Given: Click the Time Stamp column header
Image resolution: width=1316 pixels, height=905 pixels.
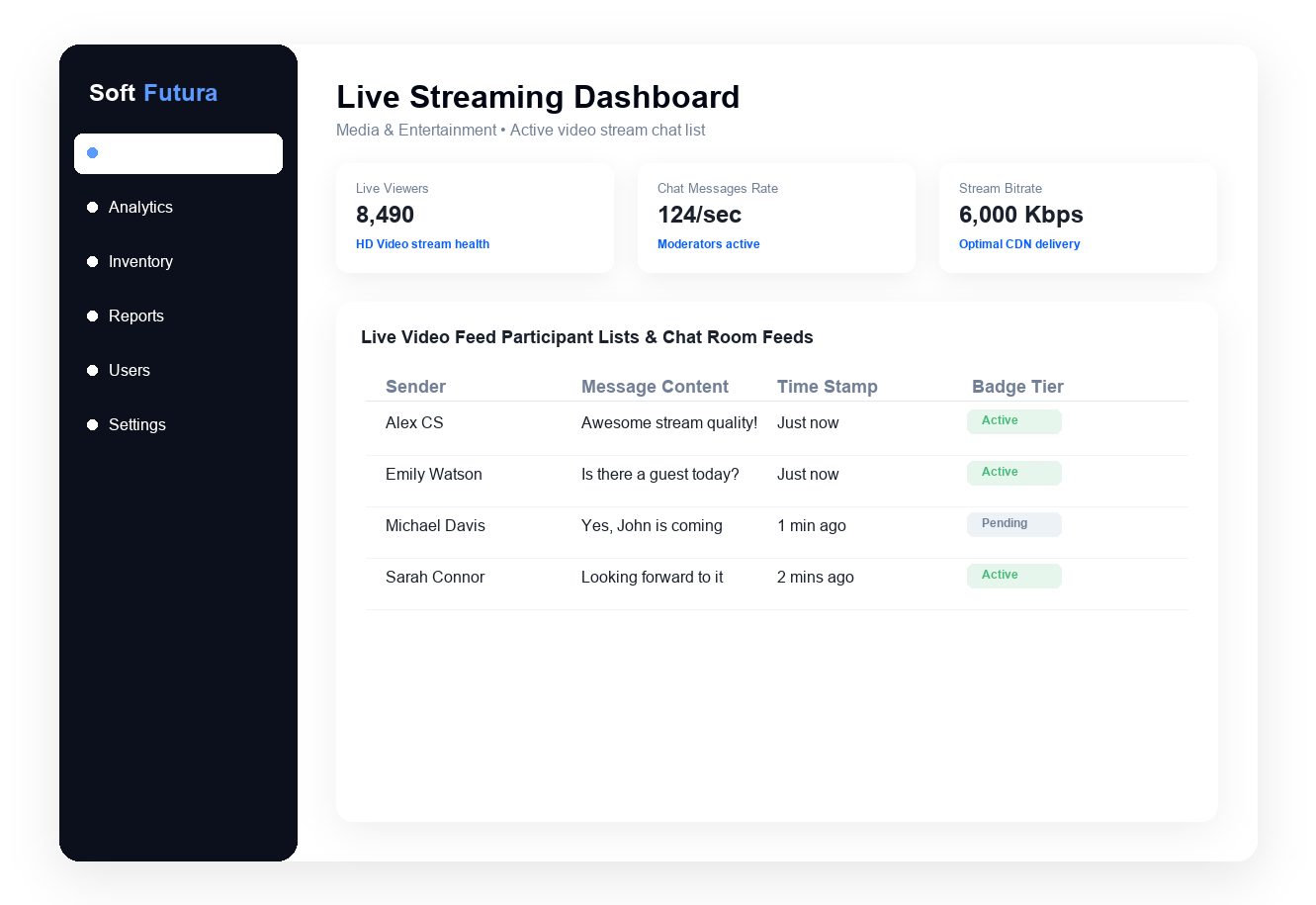Looking at the screenshot, I should pos(827,387).
